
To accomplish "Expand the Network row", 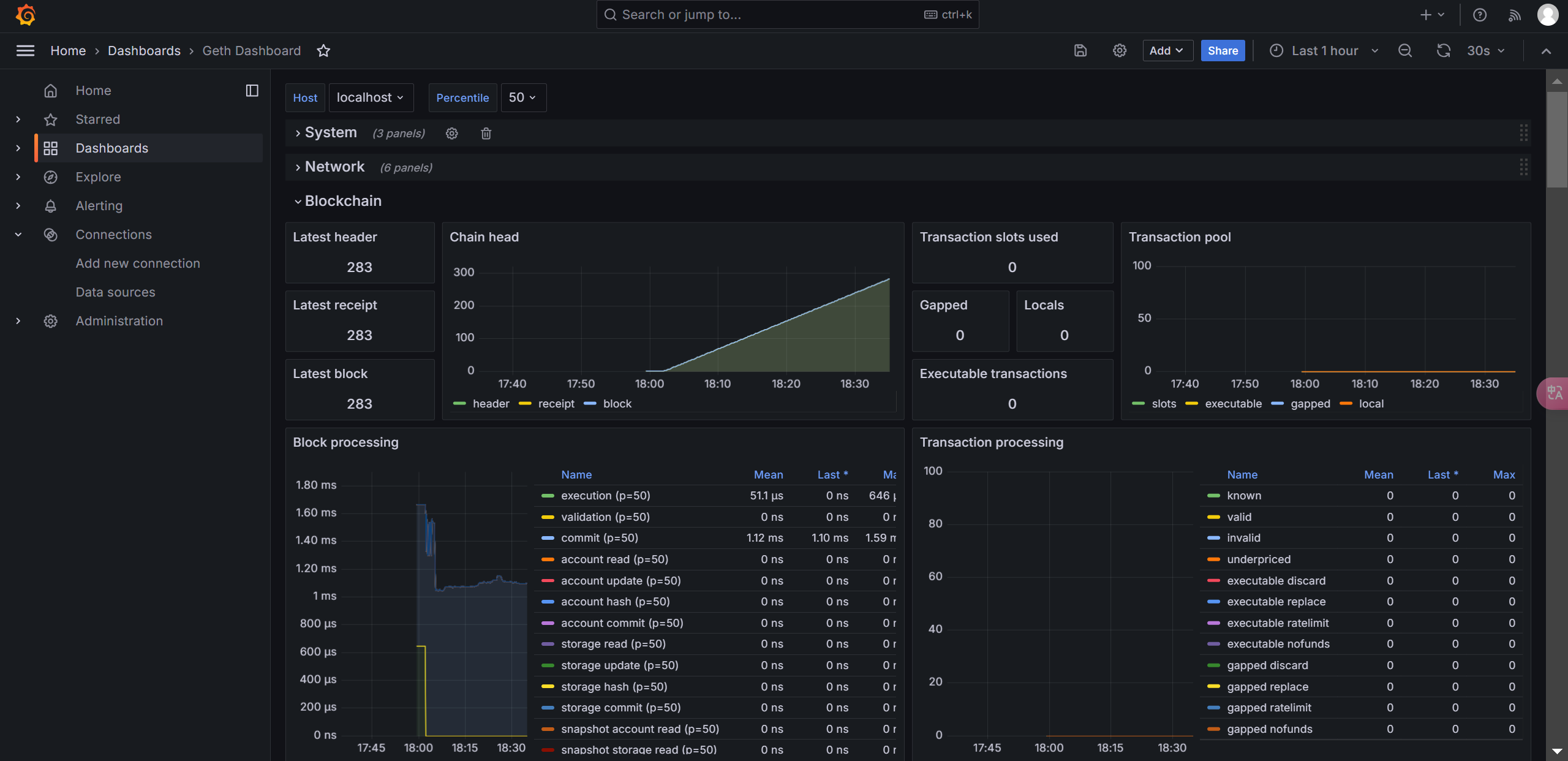I will click(298, 167).
